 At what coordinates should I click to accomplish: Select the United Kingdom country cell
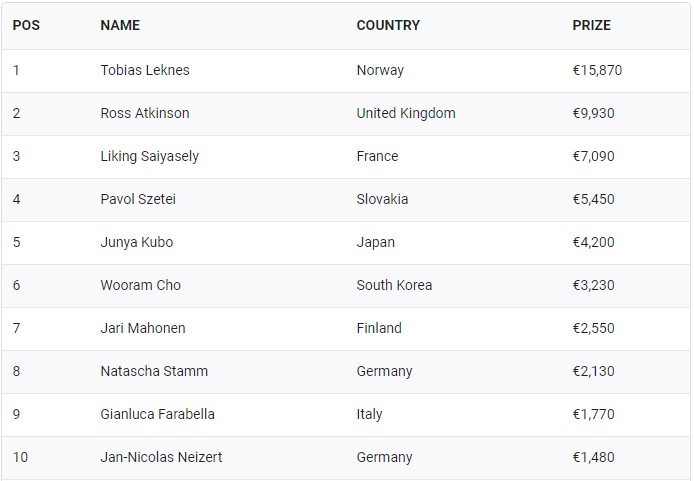point(406,114)
